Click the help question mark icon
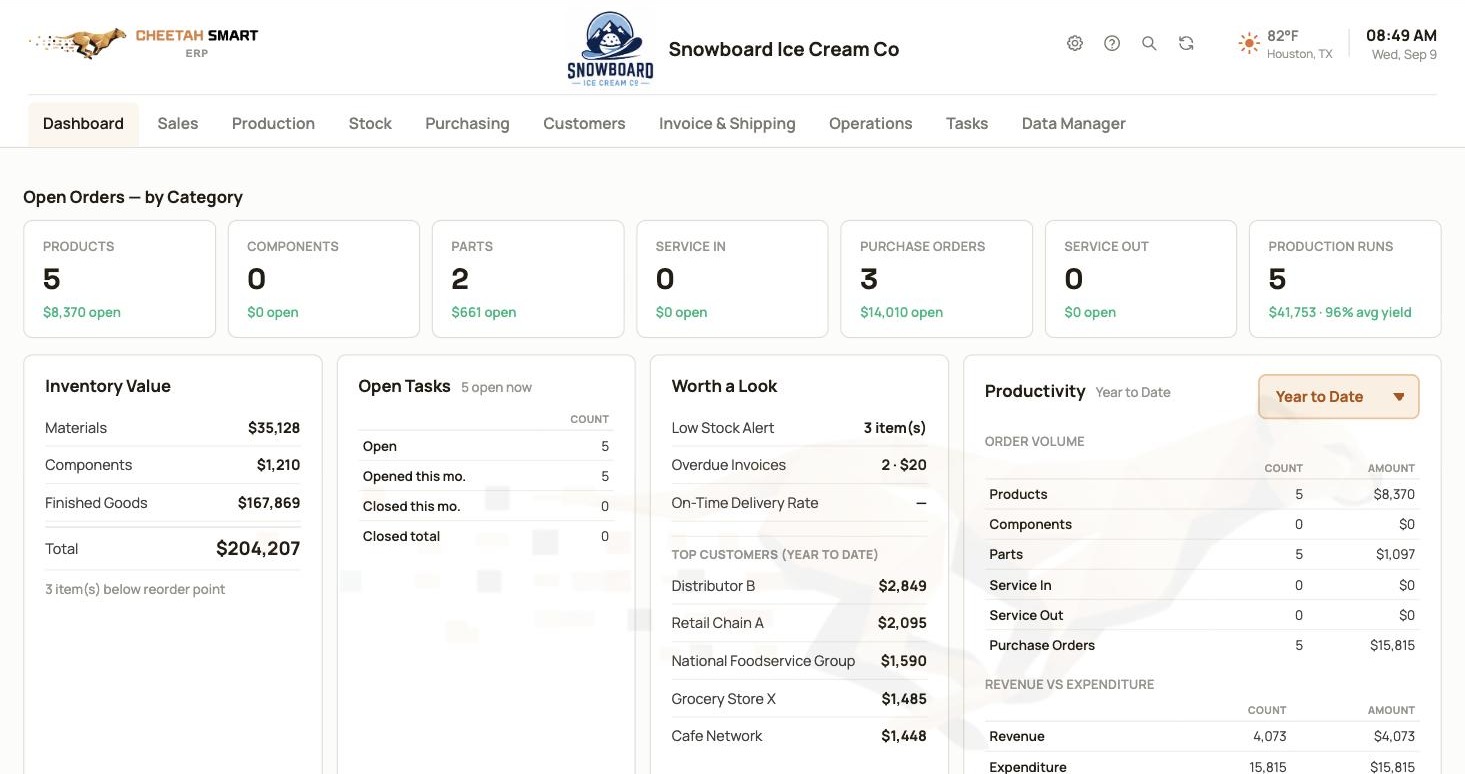 tap(1112, 43)
